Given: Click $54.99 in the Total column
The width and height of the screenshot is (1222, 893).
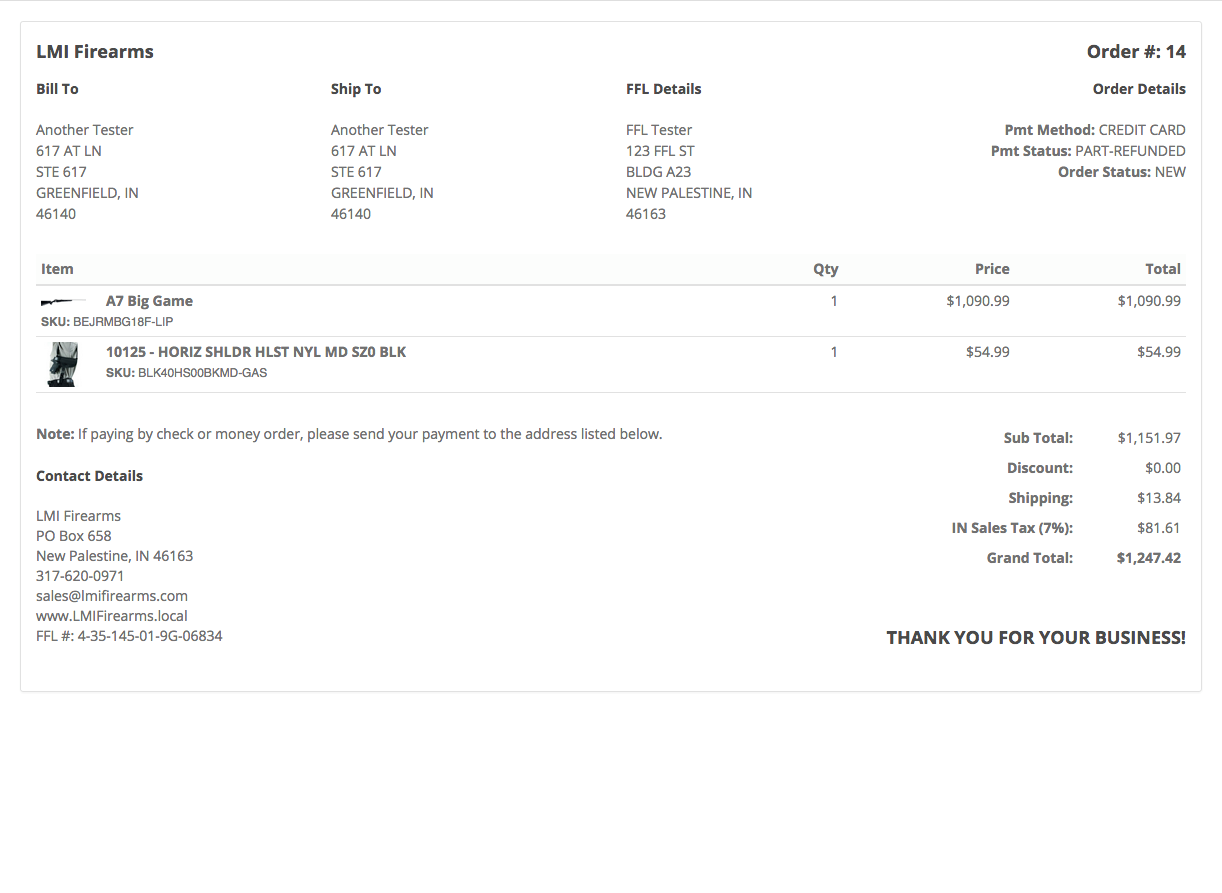Looking at the screenshot, I should click(1159, 352).
